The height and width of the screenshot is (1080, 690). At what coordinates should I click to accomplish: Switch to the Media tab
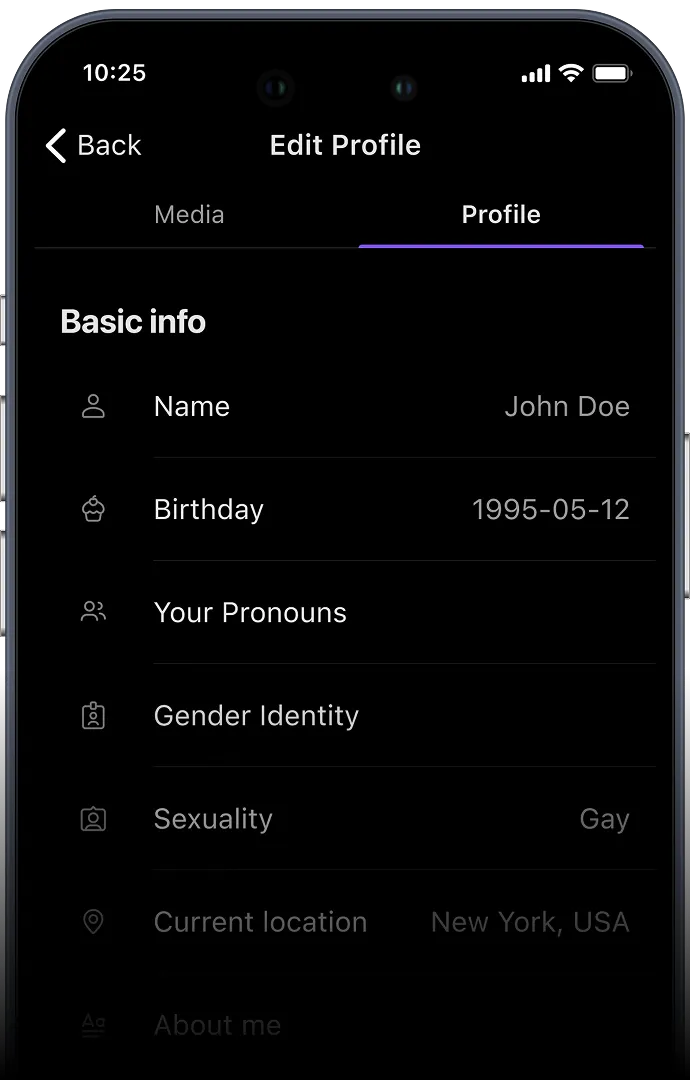pyautogui.click(x=189, y=214)
